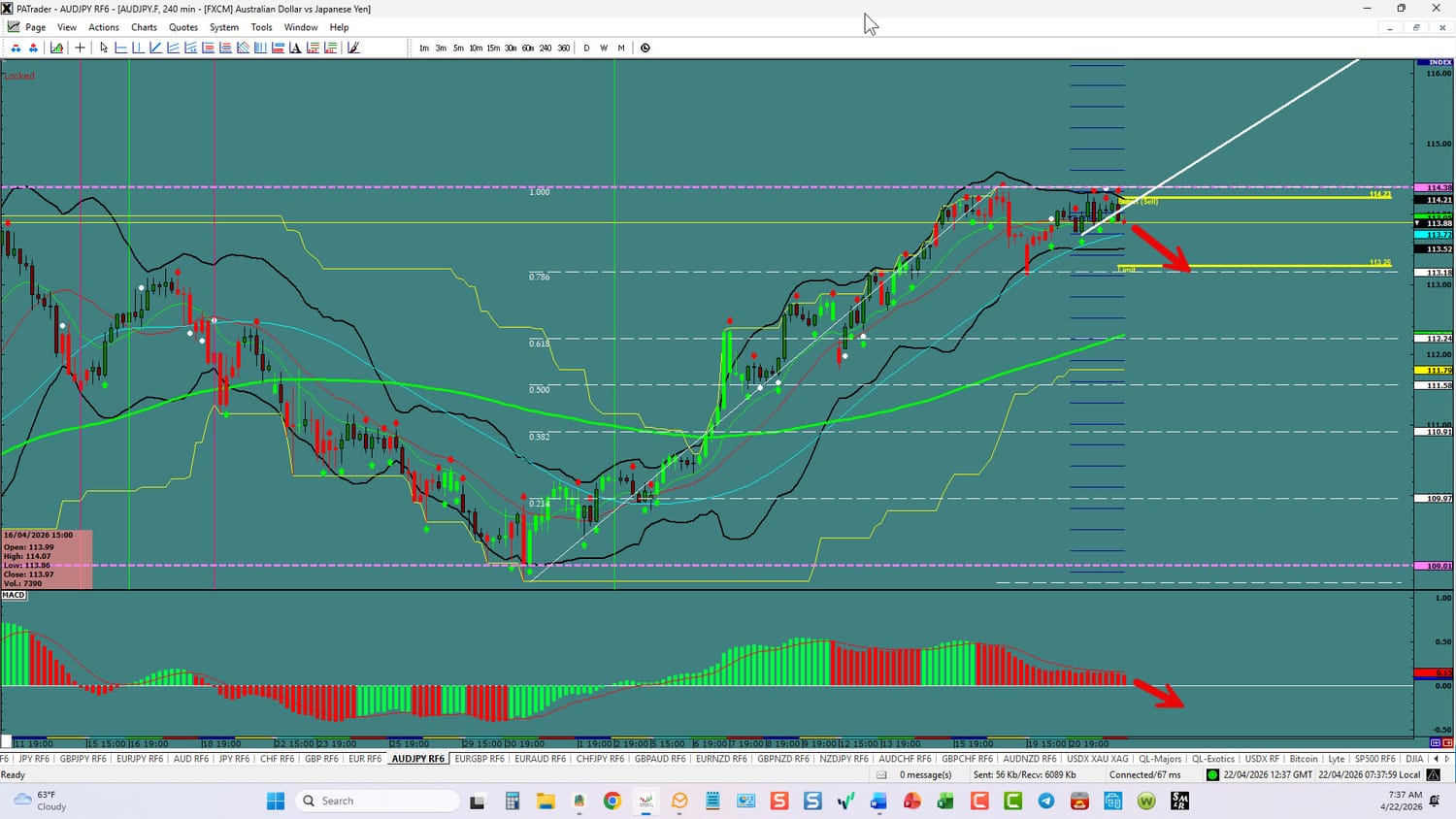Screen dimensions: 1456x819
Task: Choose the text annotation A tool
Action: (x=295, y=48)
